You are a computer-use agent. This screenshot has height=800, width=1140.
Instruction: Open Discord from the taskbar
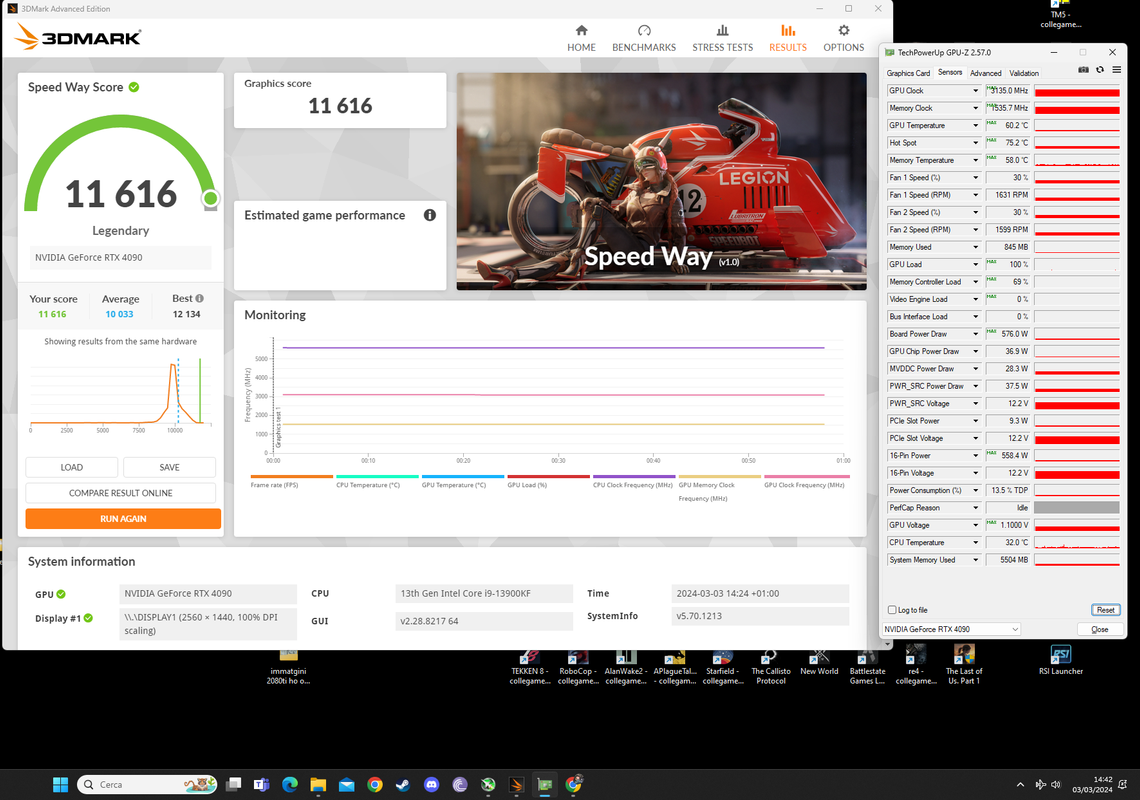[x=431, y=784]
